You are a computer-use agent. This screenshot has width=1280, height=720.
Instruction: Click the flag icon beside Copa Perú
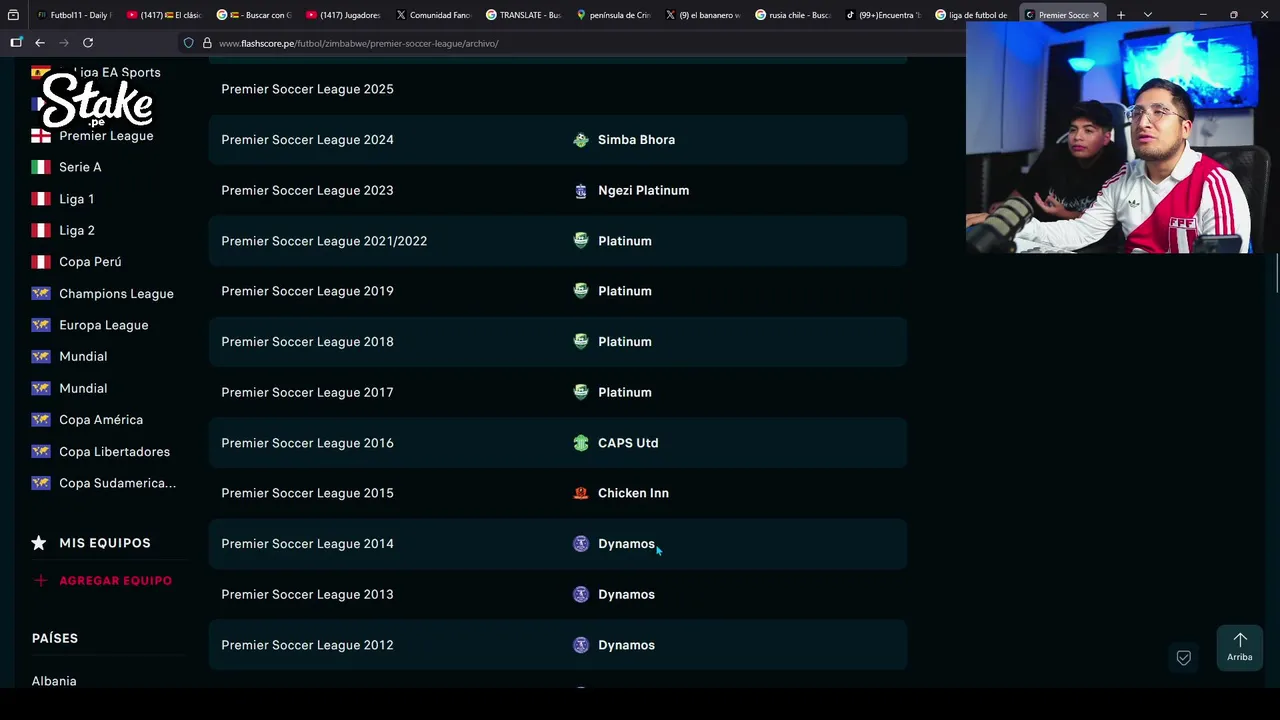click(x=41, y=262)
